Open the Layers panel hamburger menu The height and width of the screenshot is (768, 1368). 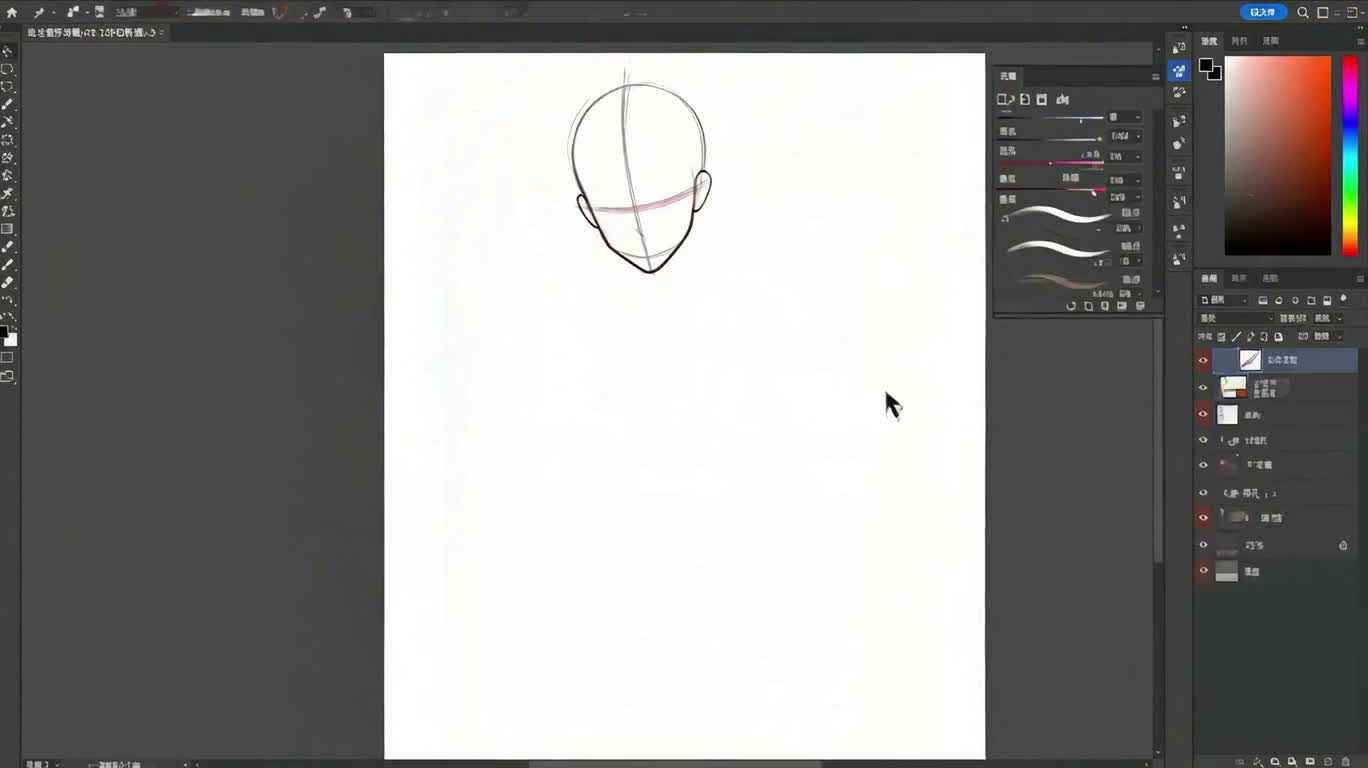[x=1360, y=279]
